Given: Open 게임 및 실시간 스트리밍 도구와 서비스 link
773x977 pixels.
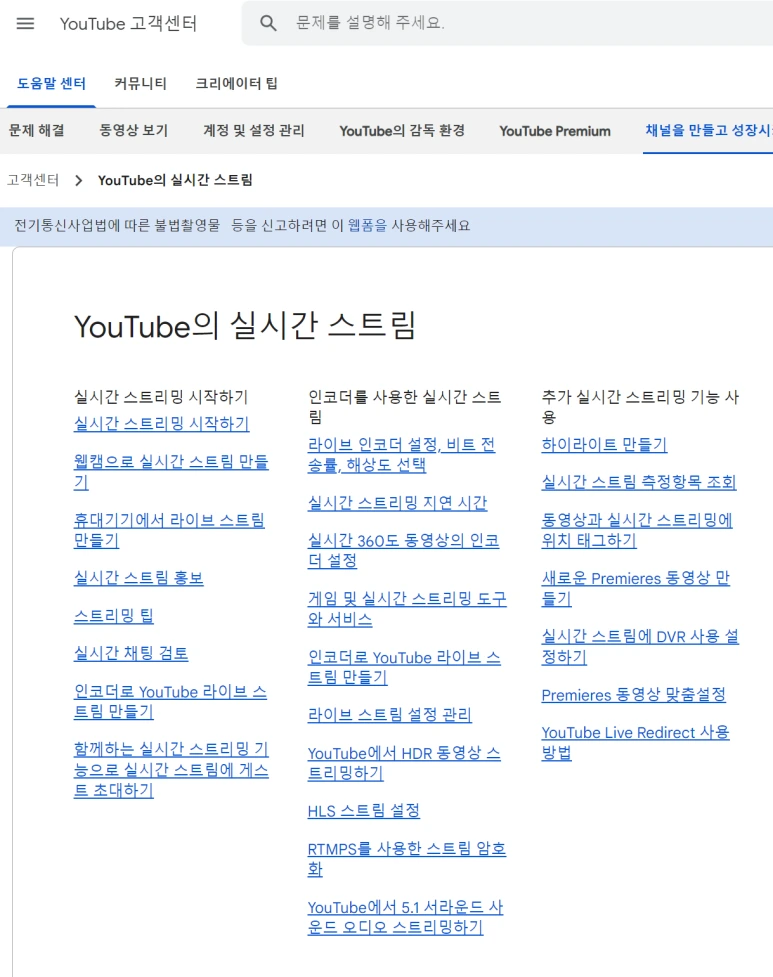Looking at the screenshot, I should click(407, 608).
